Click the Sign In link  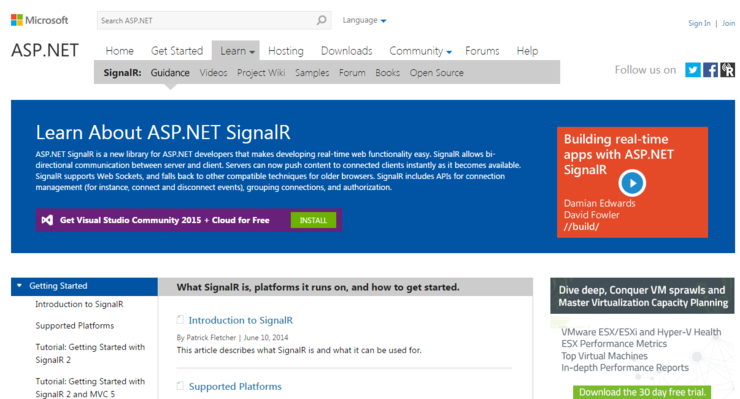point(699,23)
